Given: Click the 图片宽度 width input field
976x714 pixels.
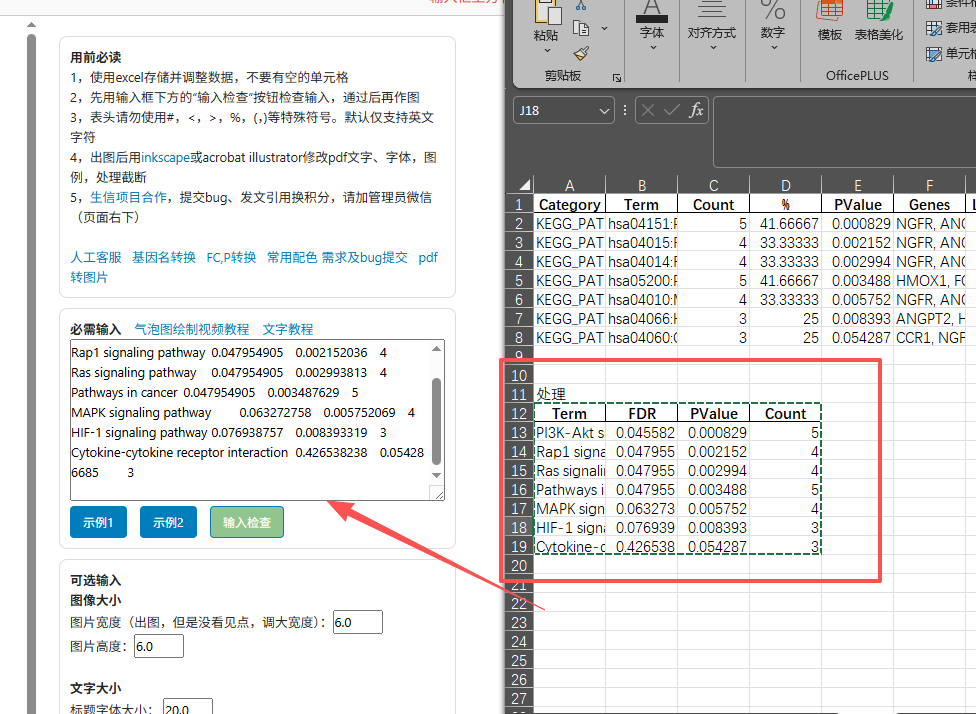Looking at the screenshot, I should point(357,622).
